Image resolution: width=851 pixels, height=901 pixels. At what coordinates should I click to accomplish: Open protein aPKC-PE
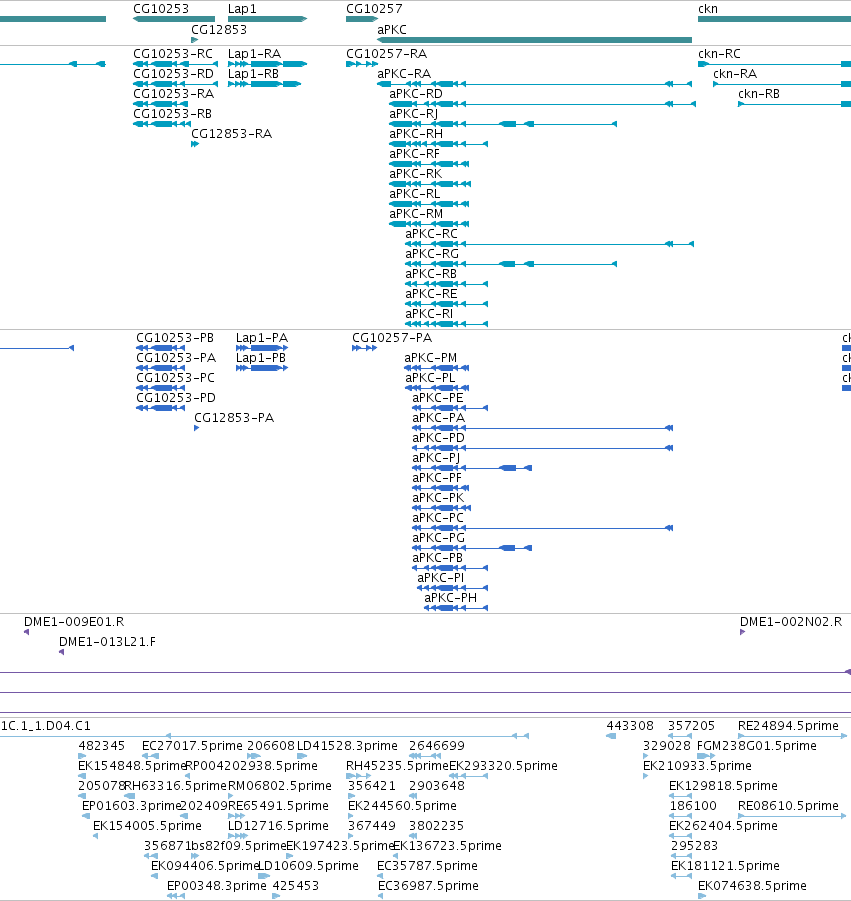click(450, 408)
